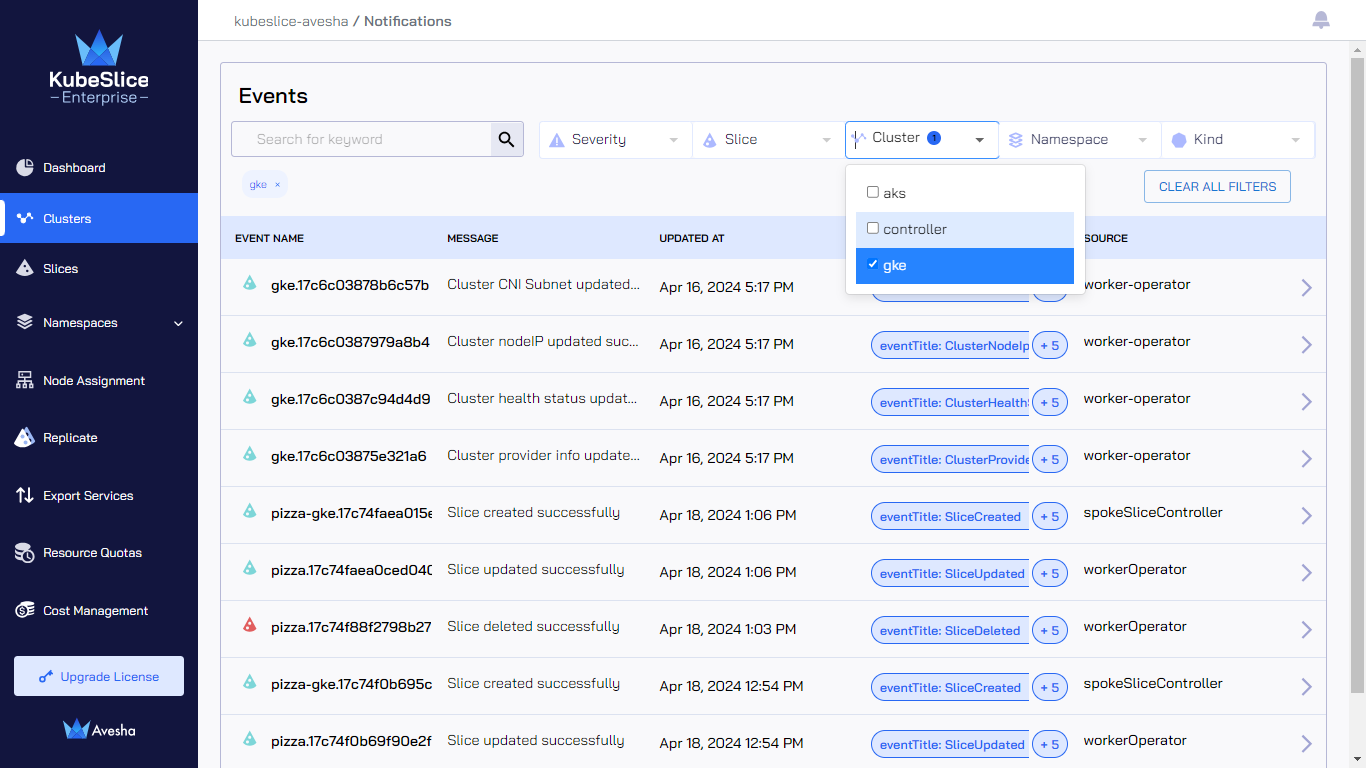Viewport: 1366px width, 768px height.
Task: Click the Cost Management icon
Action: coord(25,610)
